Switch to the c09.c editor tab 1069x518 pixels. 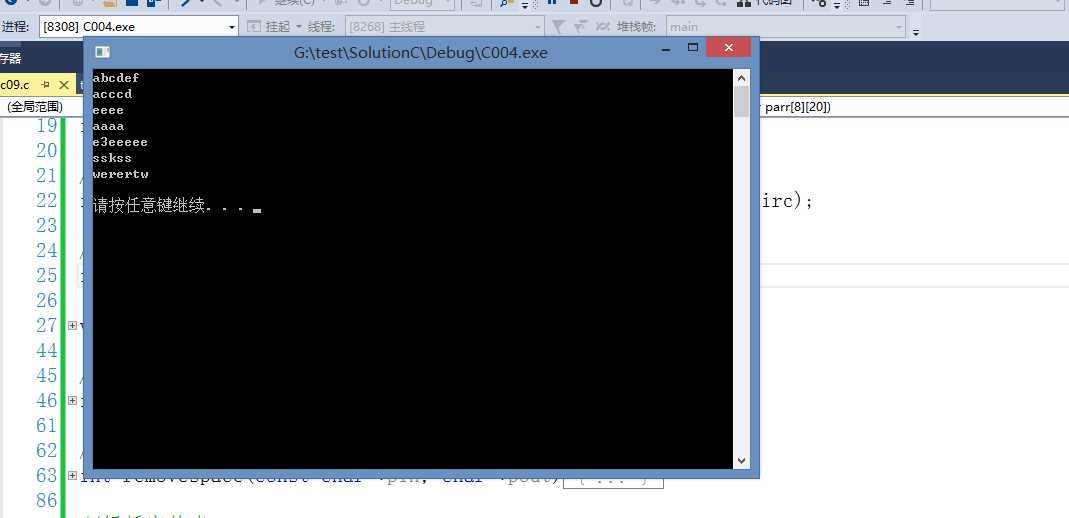click(x=15, y=85)
